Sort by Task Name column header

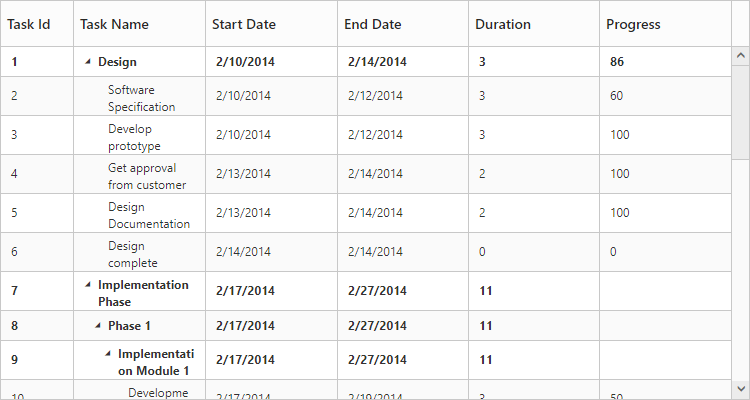114,24
